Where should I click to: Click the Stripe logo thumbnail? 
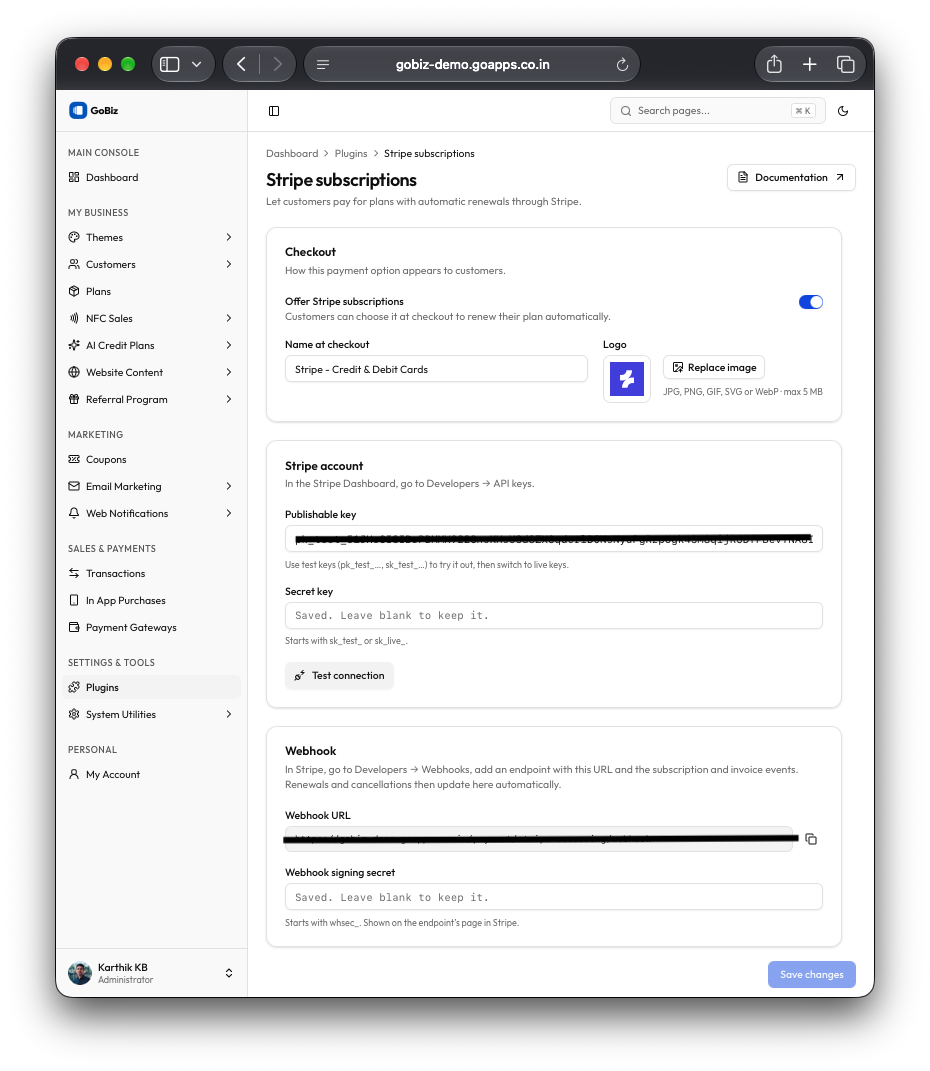627,379
